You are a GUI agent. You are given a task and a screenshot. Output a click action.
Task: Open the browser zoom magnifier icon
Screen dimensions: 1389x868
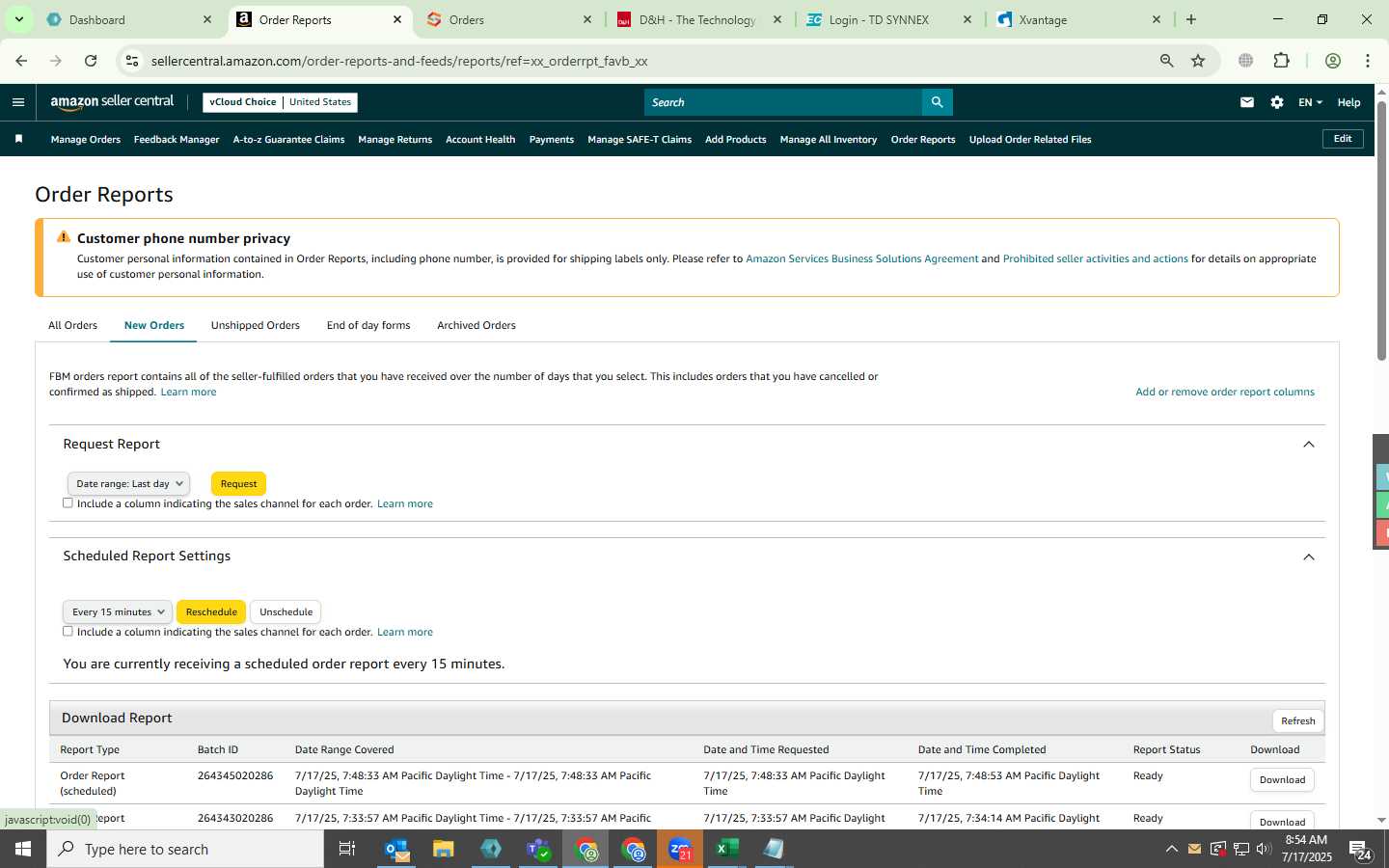(1167, 61)
